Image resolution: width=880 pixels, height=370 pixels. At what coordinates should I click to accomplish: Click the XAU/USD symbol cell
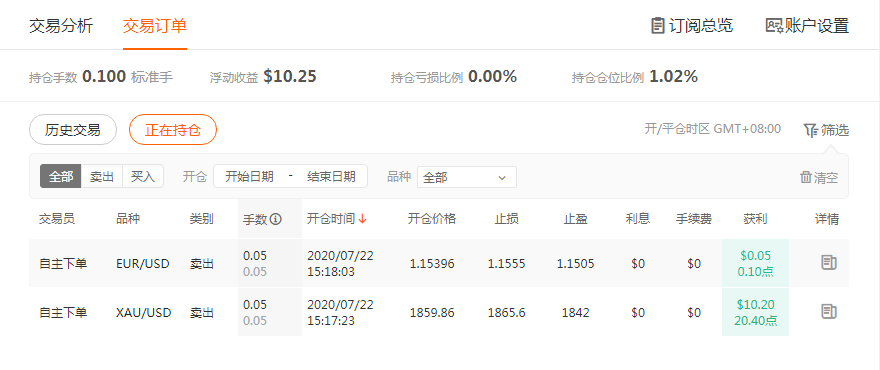144,312
